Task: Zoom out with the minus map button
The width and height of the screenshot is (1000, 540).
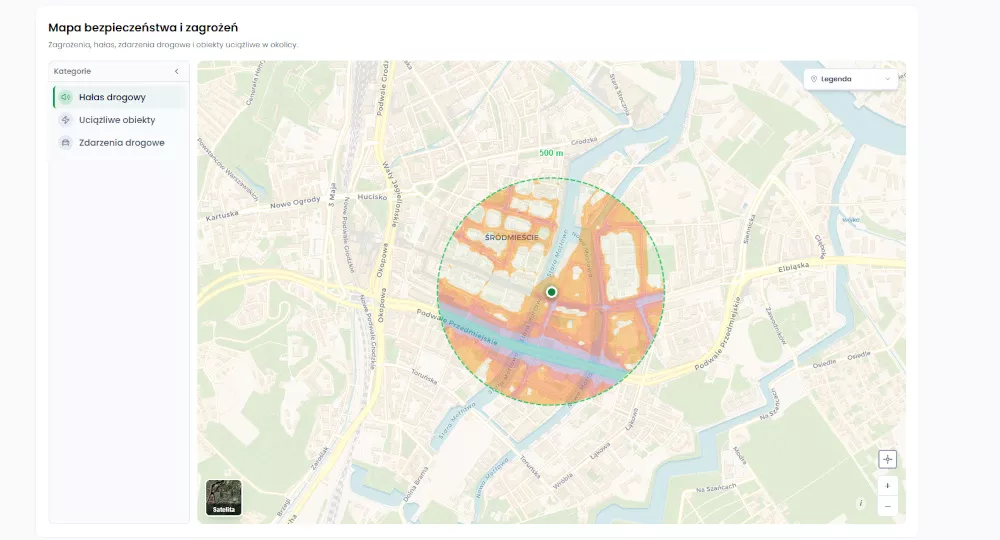Action: [887, 506]
